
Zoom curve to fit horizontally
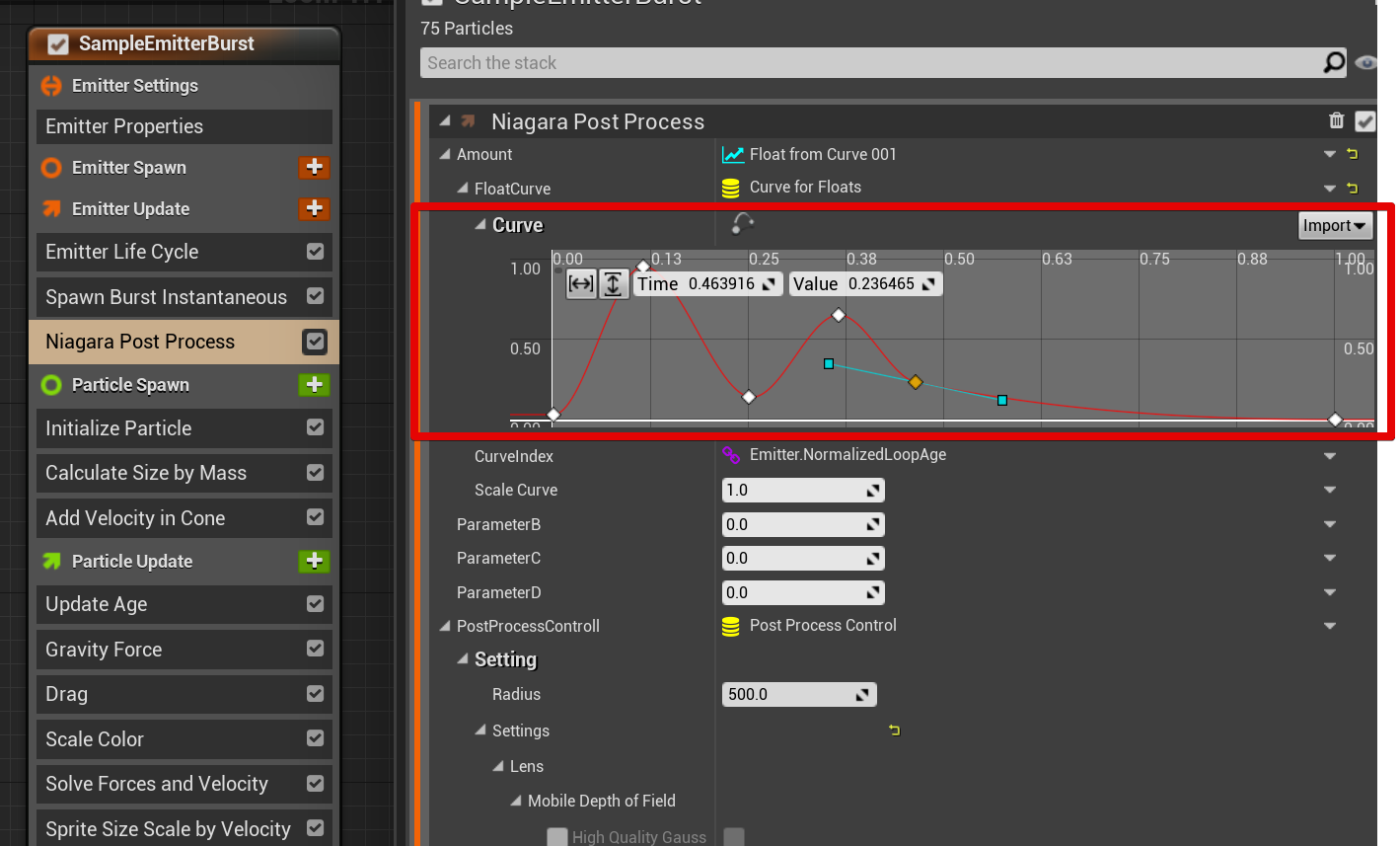click(581, 284)
